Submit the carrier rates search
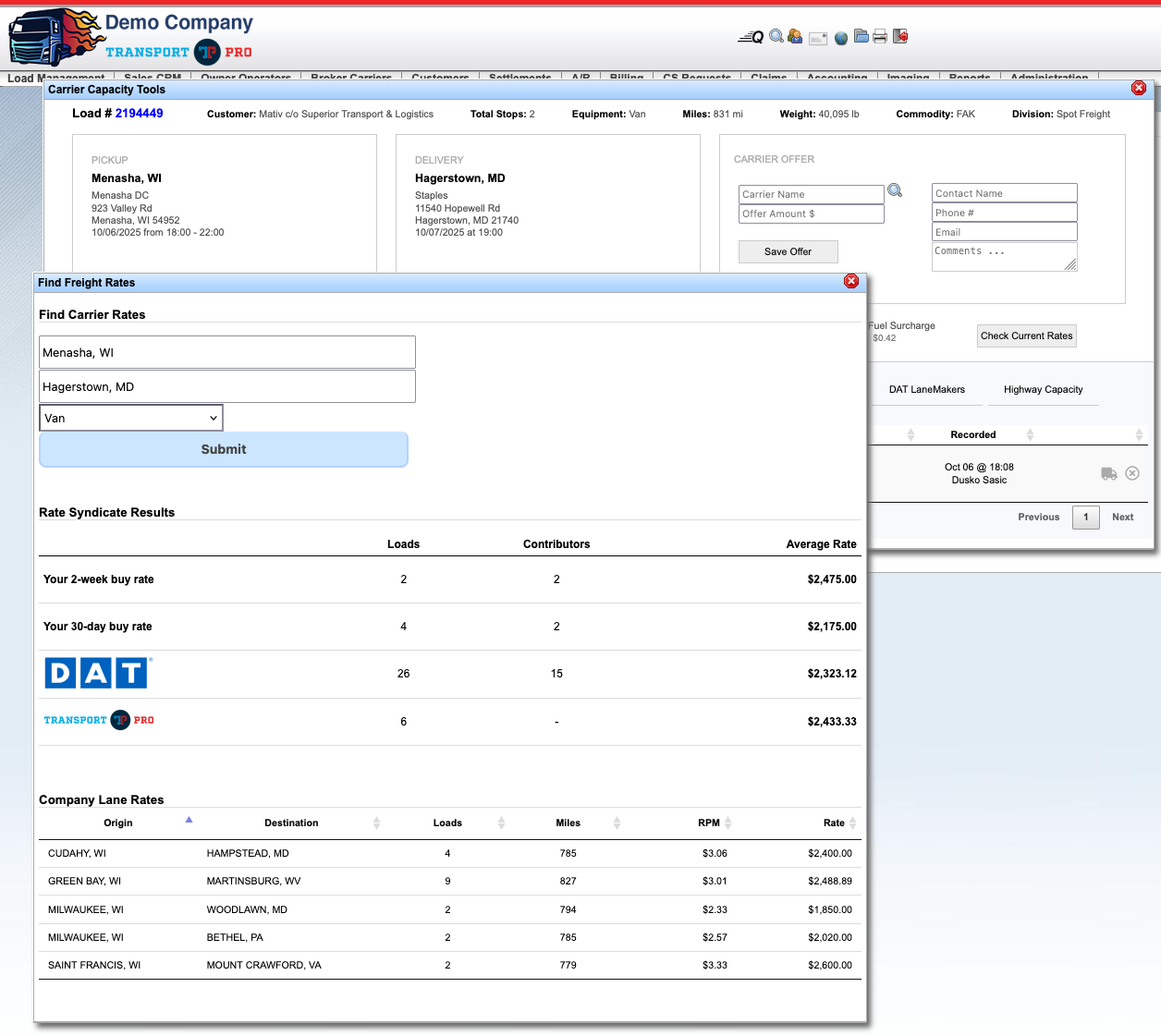Viewport: 1161px width, 1036px height. click(x=224, y=449)
